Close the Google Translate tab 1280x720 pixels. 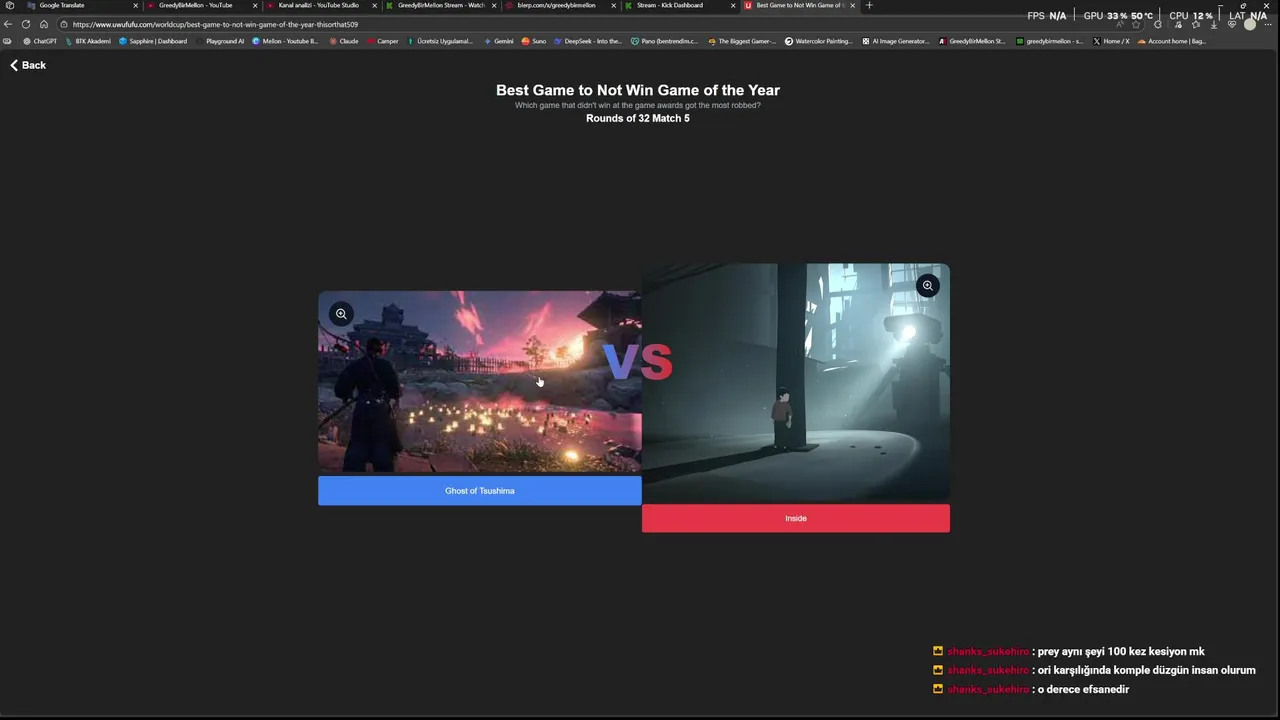(x=135, y=5)
